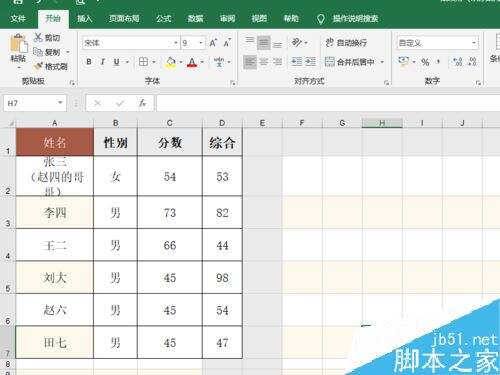
Task: Select column H header
Action: click(382, 123)
